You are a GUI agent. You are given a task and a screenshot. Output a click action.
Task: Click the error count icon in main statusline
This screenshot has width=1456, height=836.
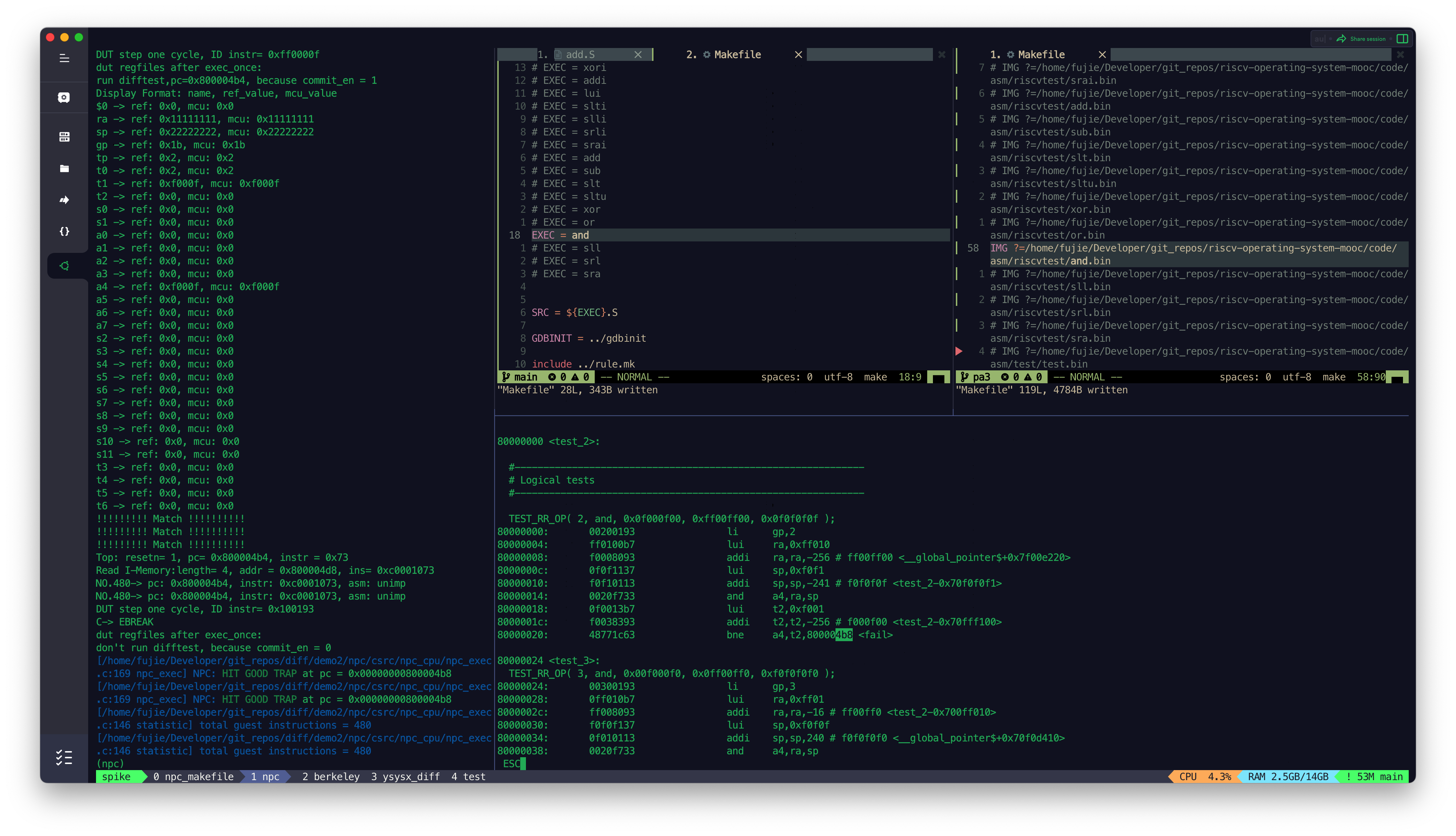tap(552, 377)
